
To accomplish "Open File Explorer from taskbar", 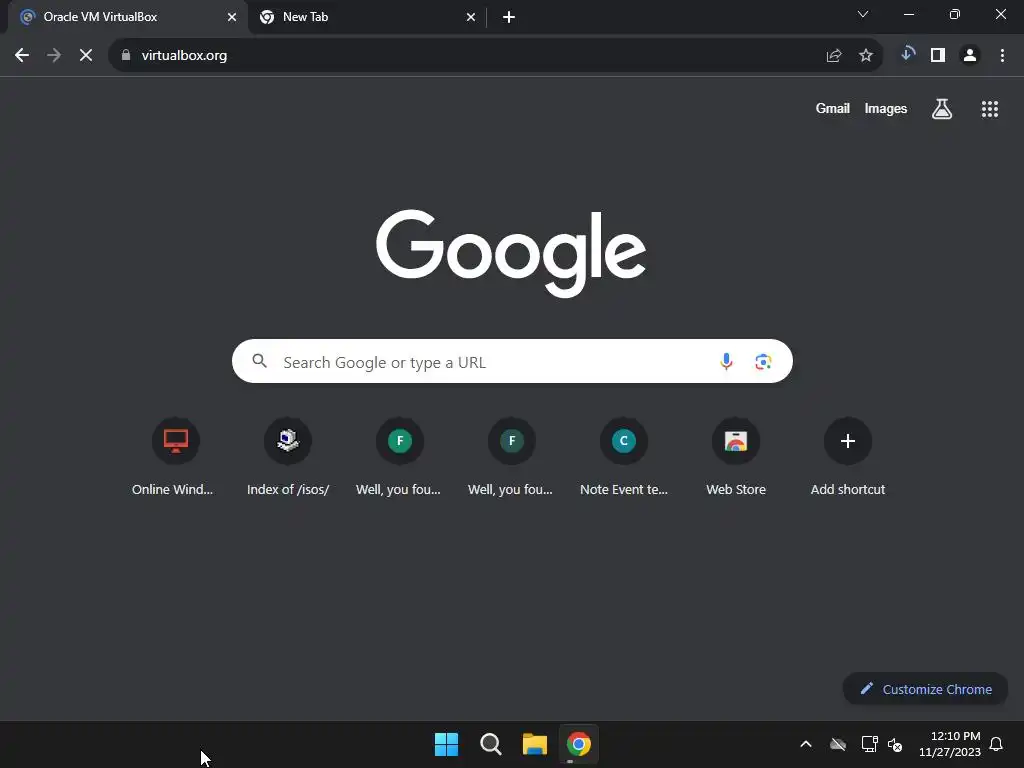I will (534, 744).
